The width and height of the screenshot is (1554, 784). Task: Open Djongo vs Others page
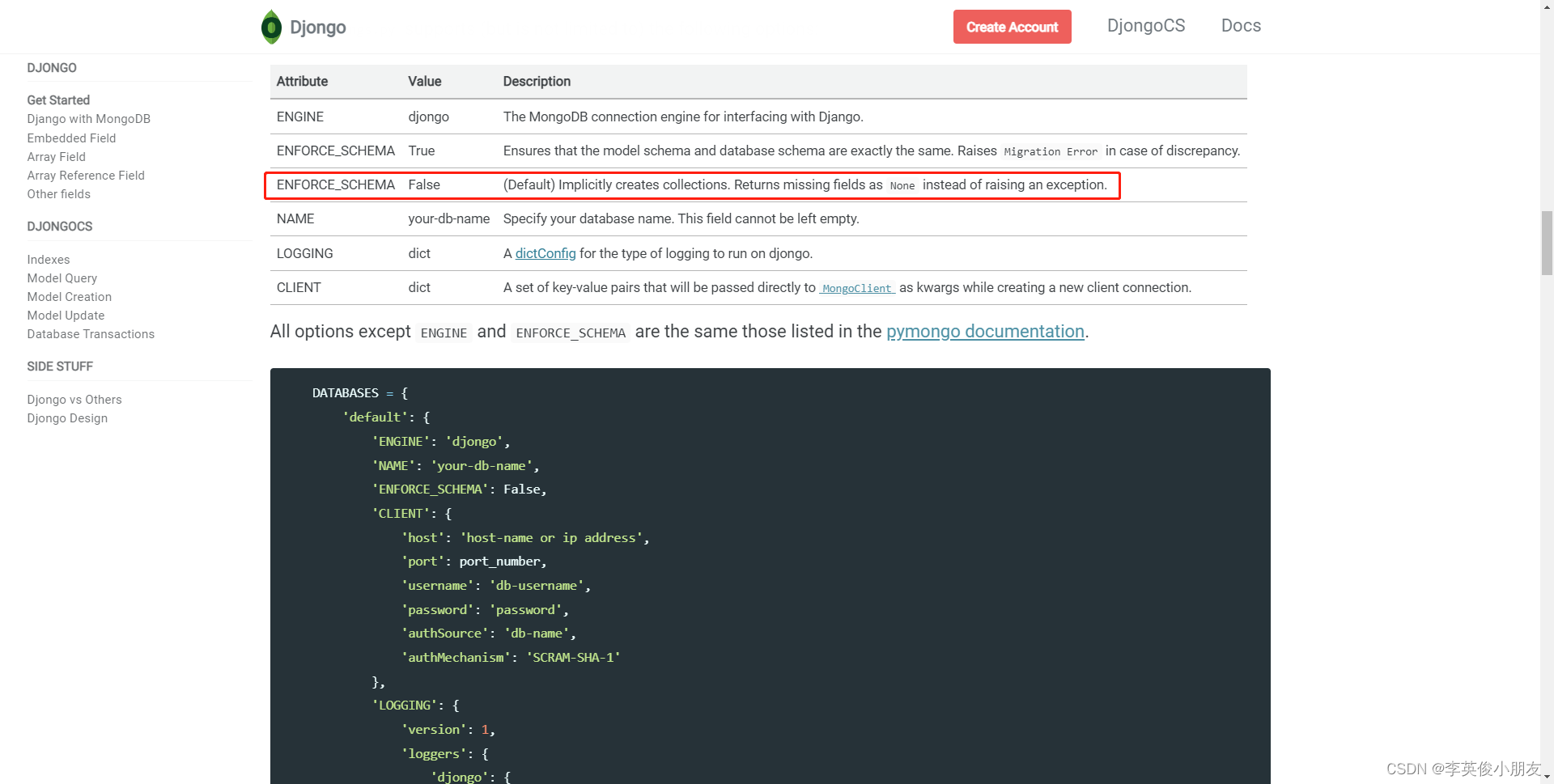(74, 400)
